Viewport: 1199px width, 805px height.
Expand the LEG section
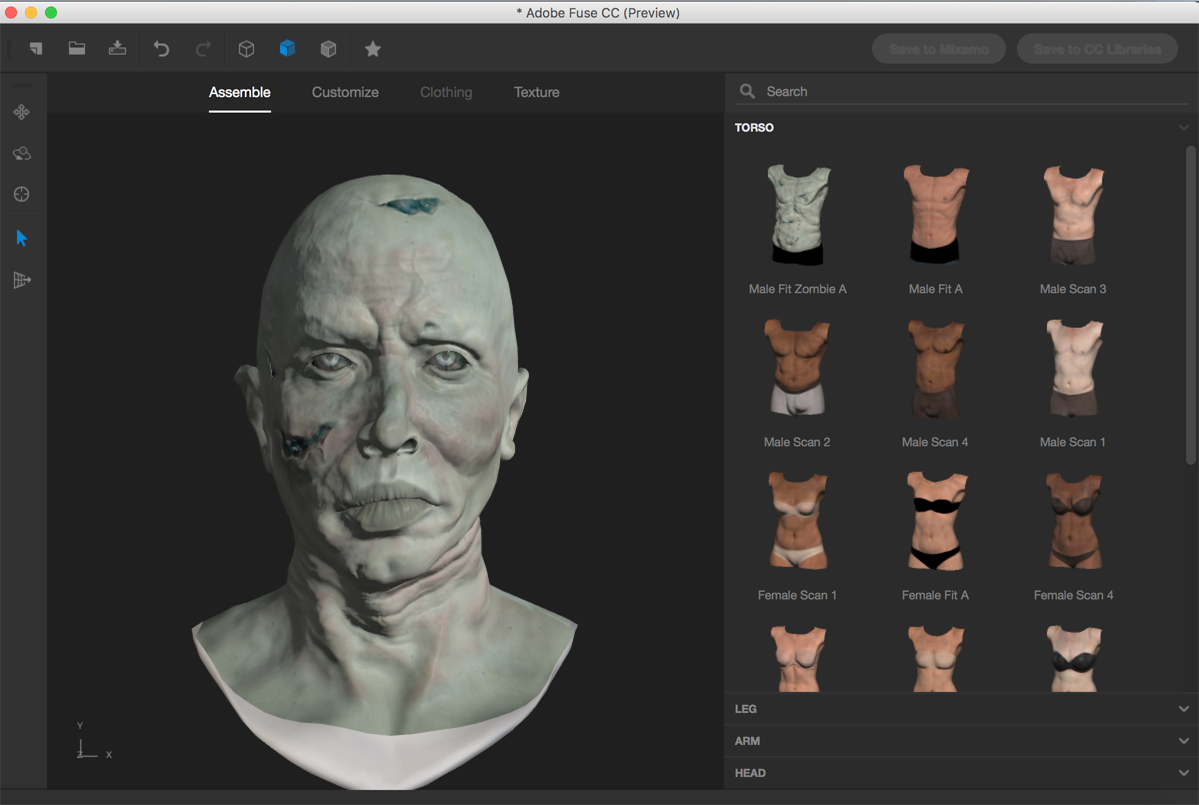coord(961,709)
